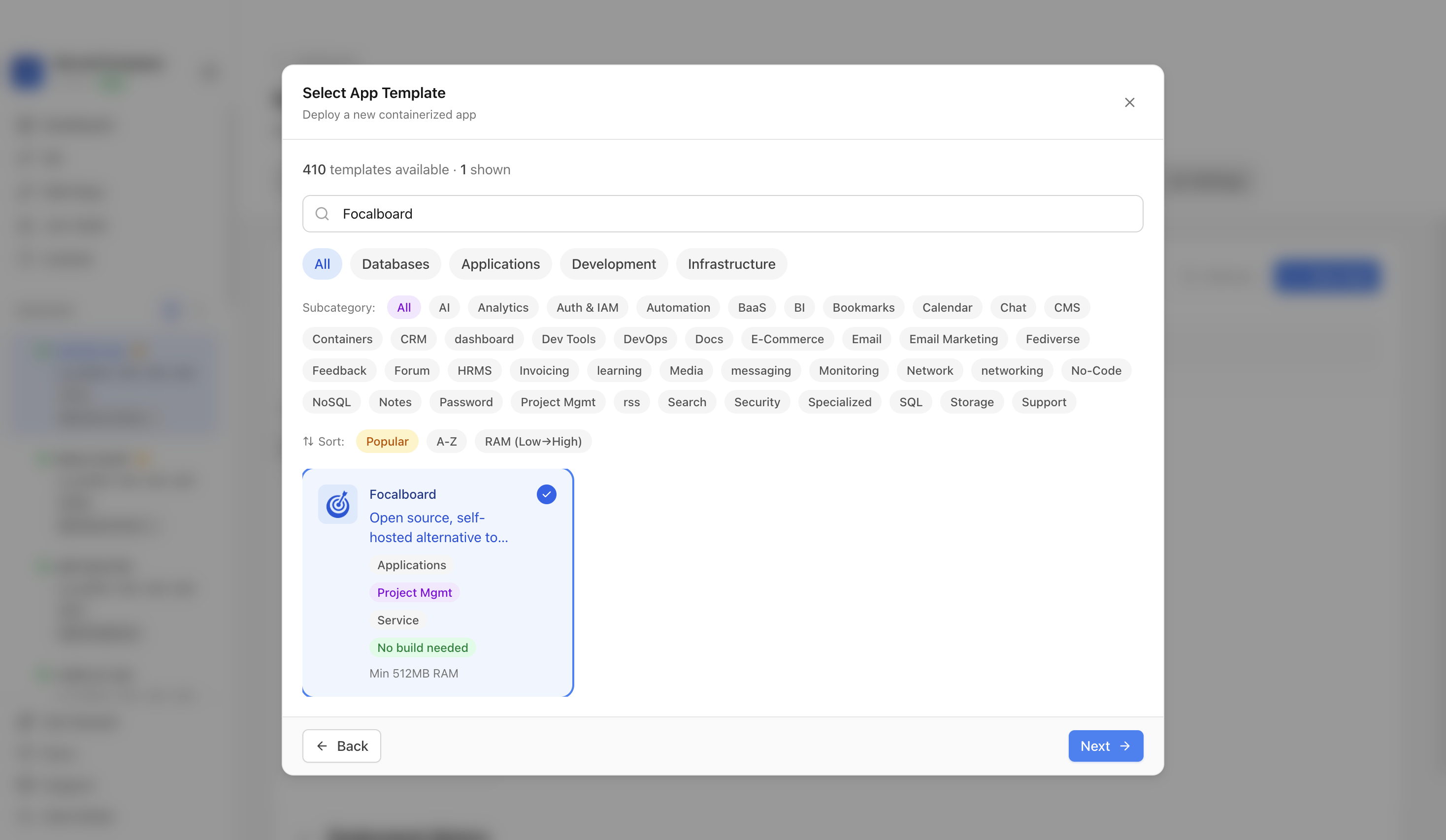Screen dimensions: 1446x840
Task: Filter by Email subcategory chip
Action: pos(866,339)
